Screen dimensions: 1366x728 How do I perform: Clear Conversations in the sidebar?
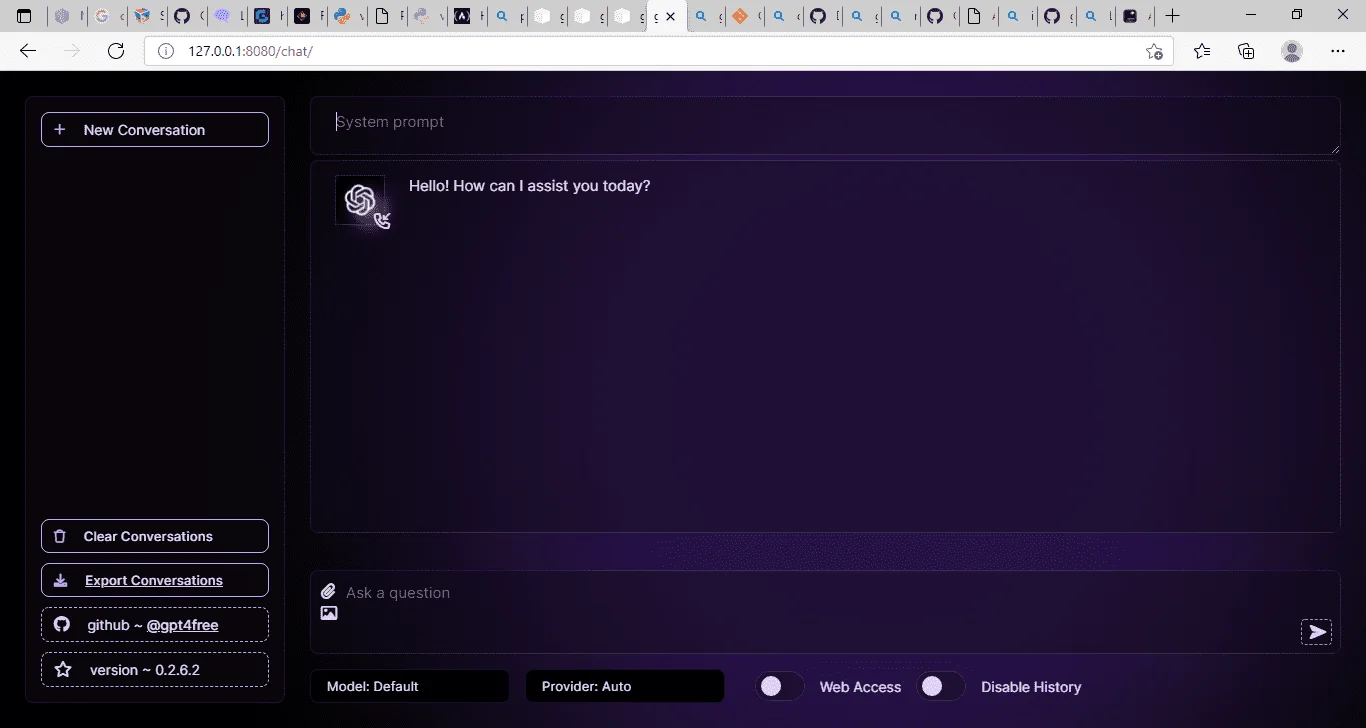[155, 536]
